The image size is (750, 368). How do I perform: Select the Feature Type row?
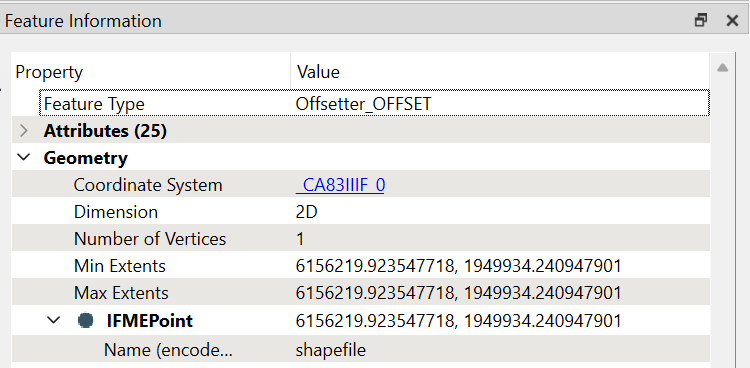tap(375, 103)
